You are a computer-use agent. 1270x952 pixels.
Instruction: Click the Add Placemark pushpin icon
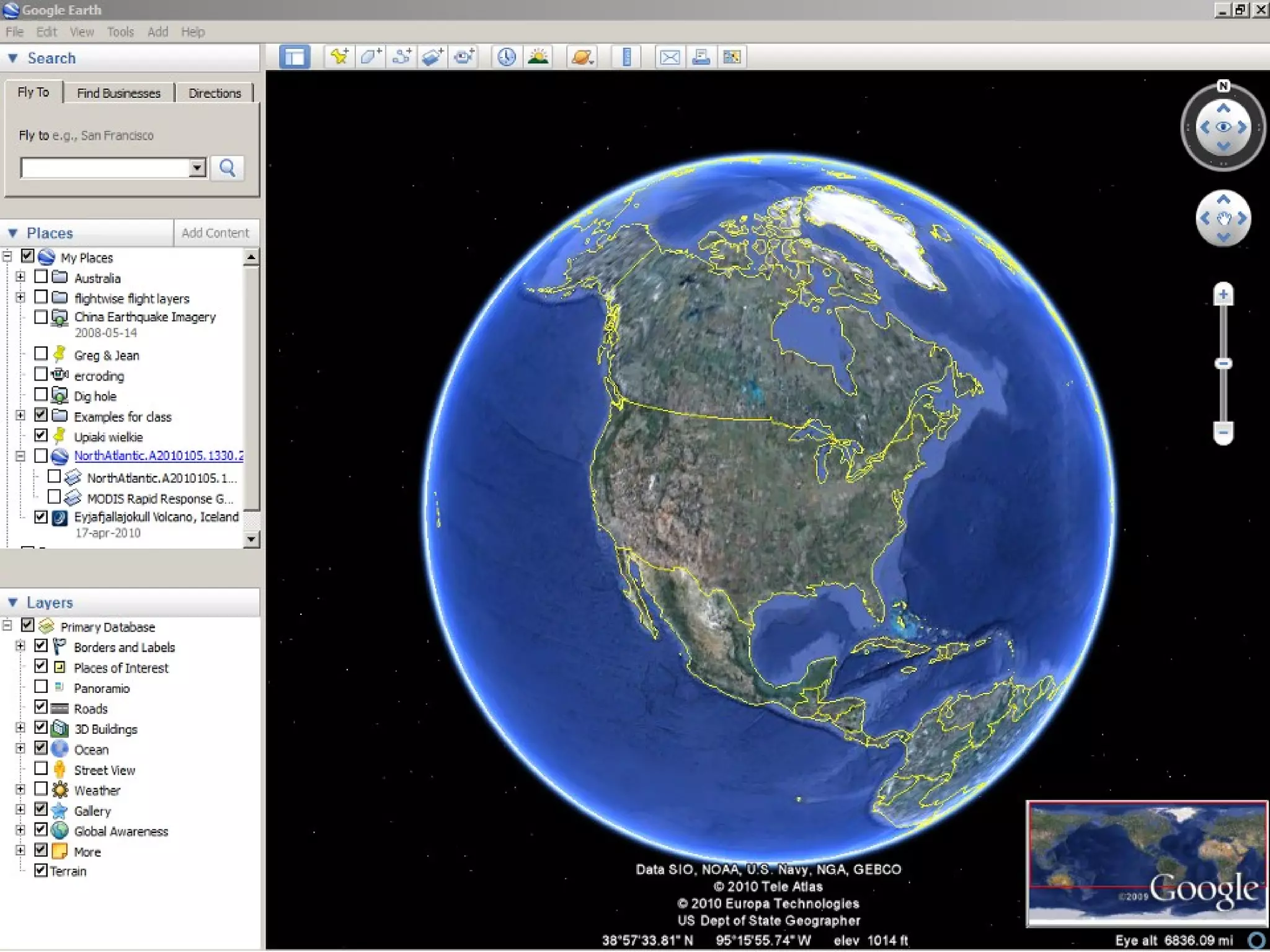339,57
